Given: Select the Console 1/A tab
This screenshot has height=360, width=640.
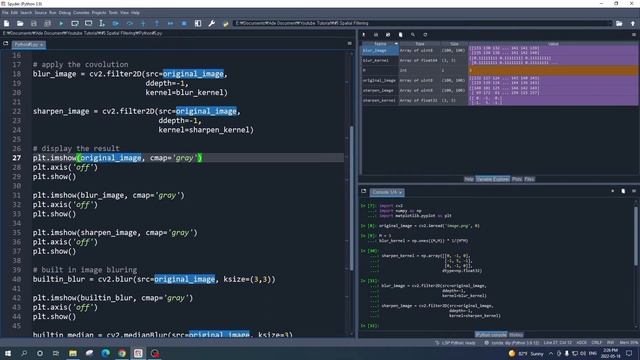Looking at the screenshot, I should pyautogui.click(x=387, y=192).
